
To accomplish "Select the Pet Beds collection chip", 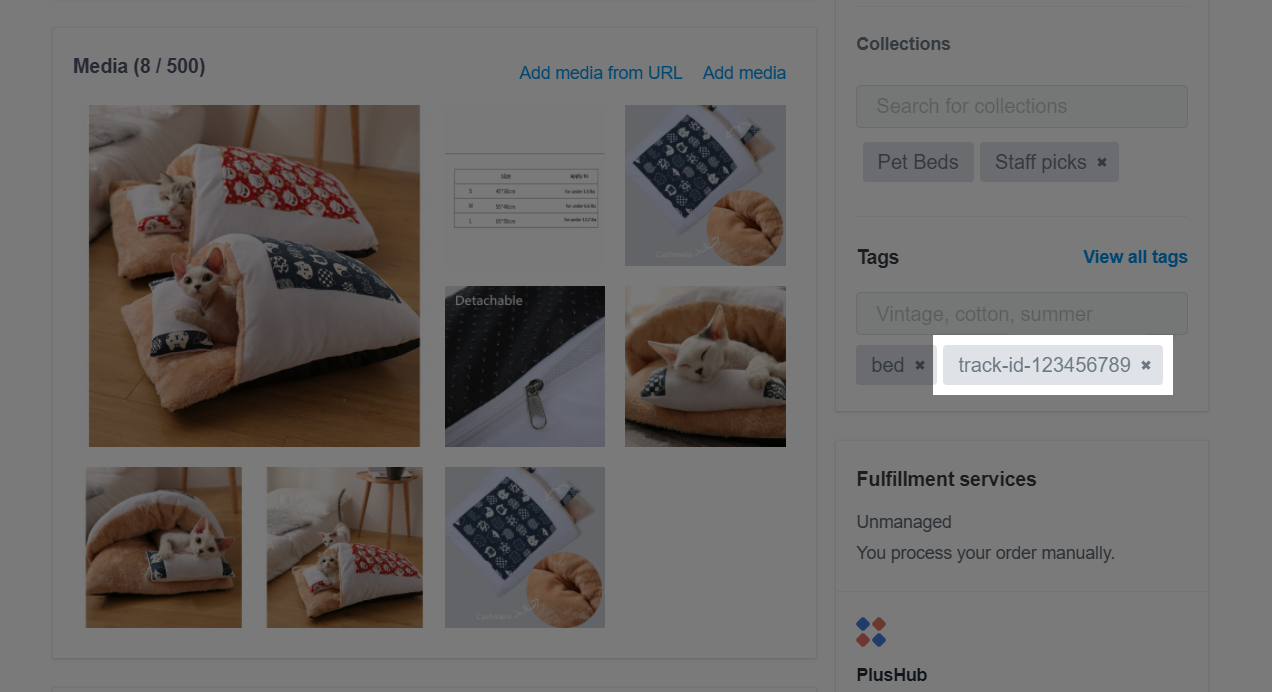I will pyautogui.click(x=918, y=162).
